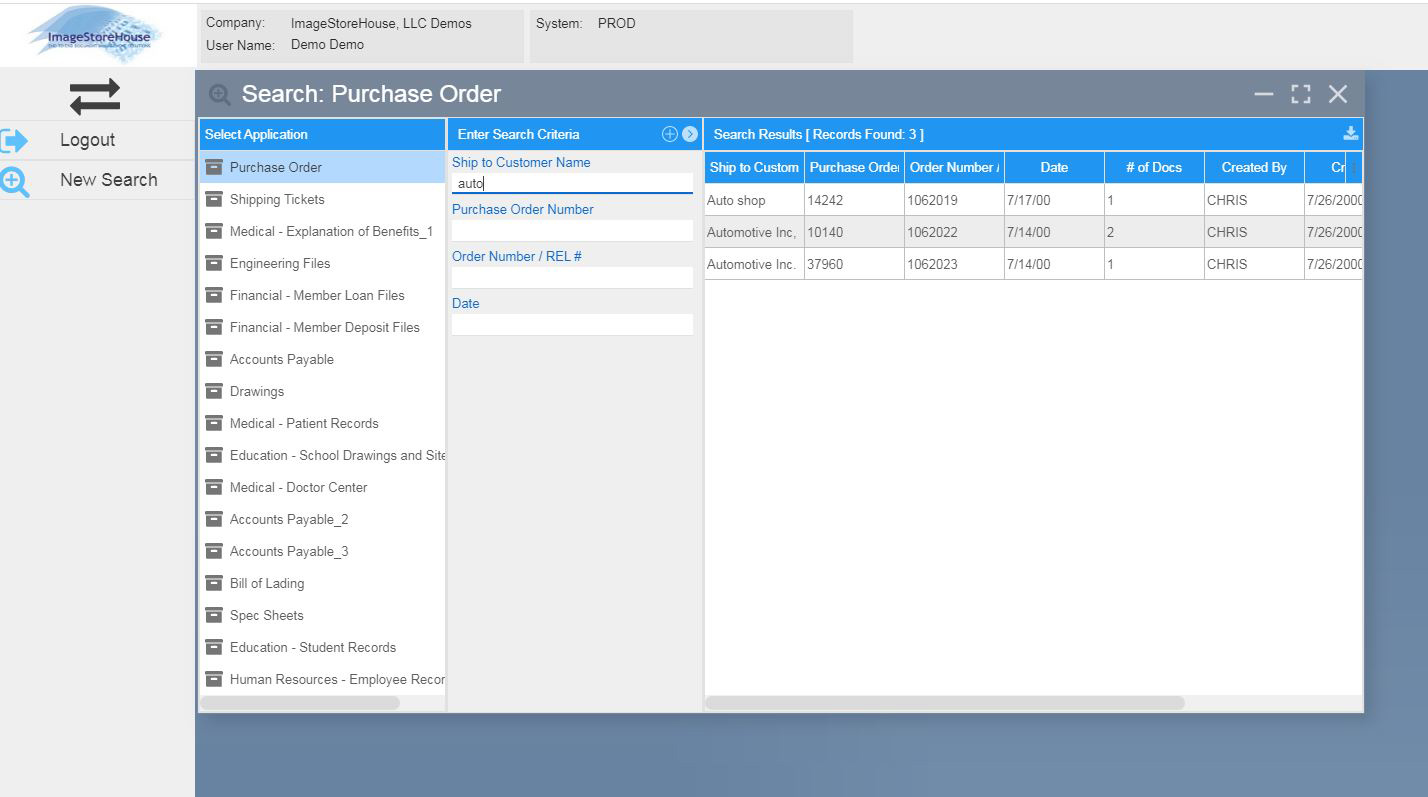Click order number 1062022 cell
Image resolution: width=1428 pixels, height=797 pixels.
(954, 232)
